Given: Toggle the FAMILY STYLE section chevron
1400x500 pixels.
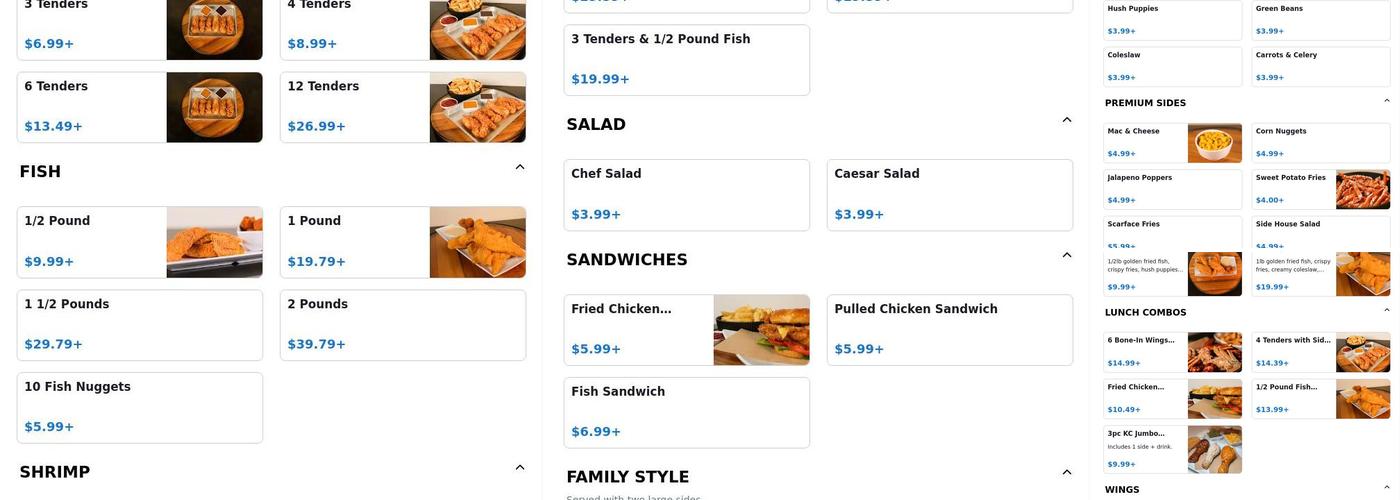Looking at the screenshot, I should [1067, 472].
